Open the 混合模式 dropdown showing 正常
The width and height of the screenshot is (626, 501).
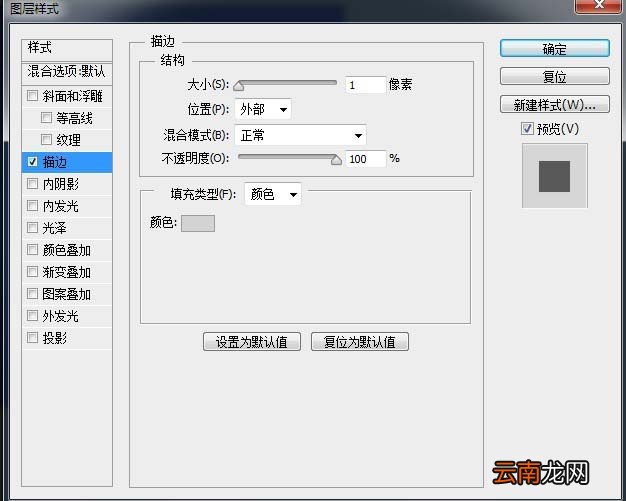pos(300,135)
